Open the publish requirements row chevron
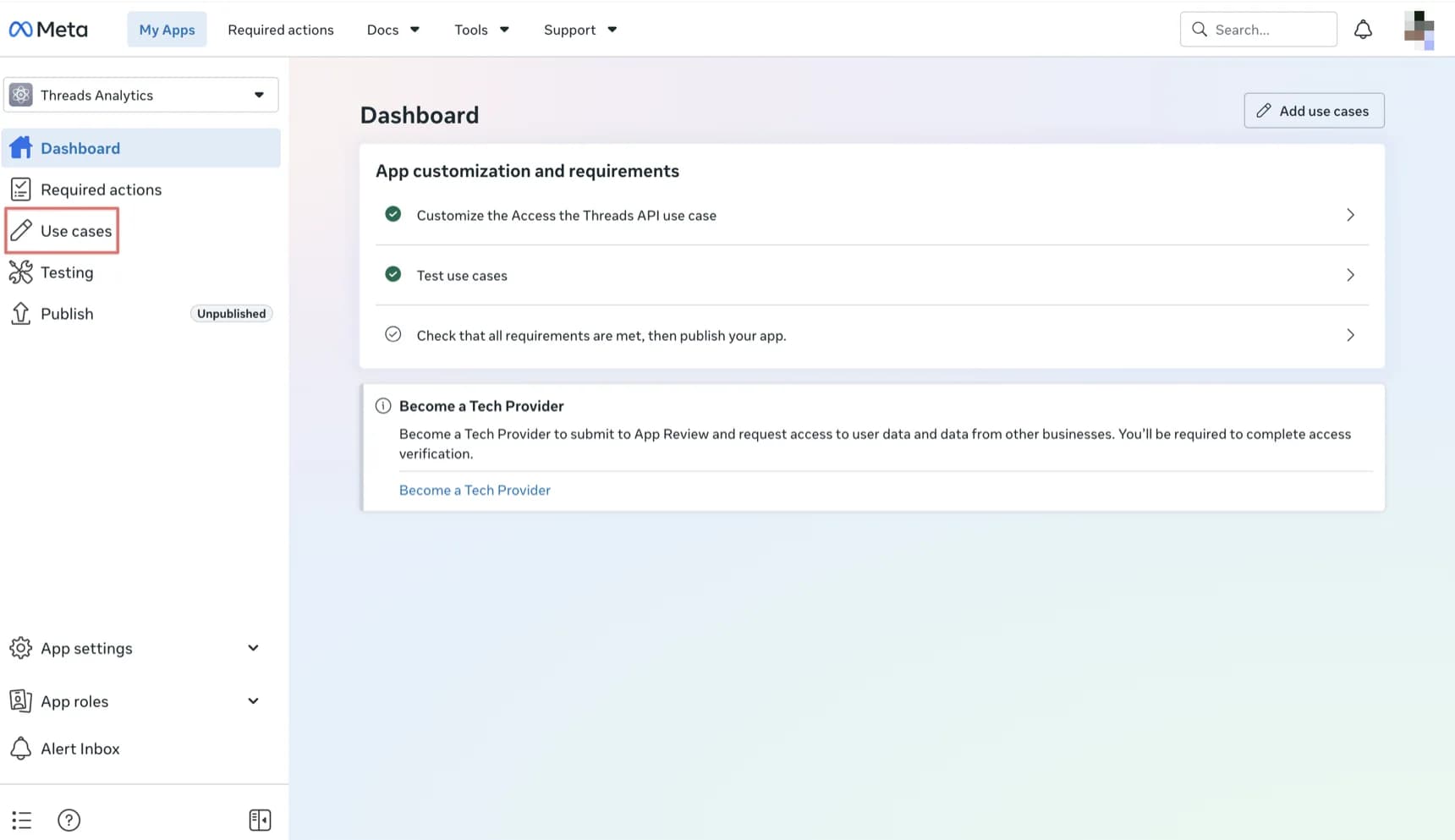The height and width of the screenshot is (840, 1455). [x=1350, y=335]
